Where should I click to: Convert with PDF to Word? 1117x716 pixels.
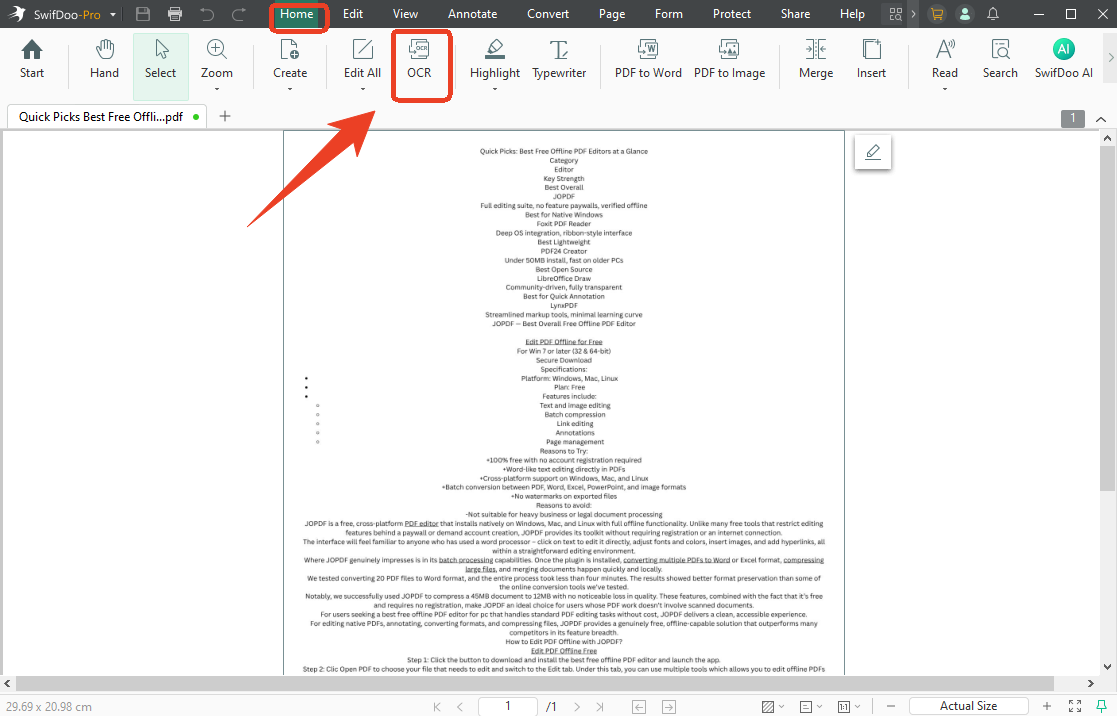[648, 60]
